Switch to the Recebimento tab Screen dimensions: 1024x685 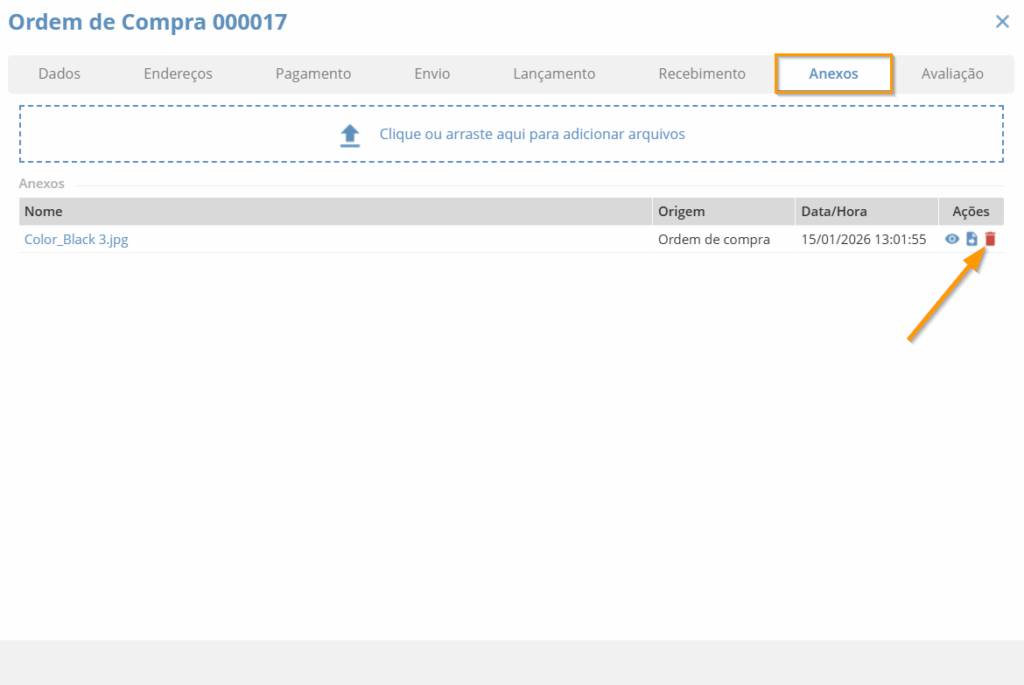(x=702, y=74)
